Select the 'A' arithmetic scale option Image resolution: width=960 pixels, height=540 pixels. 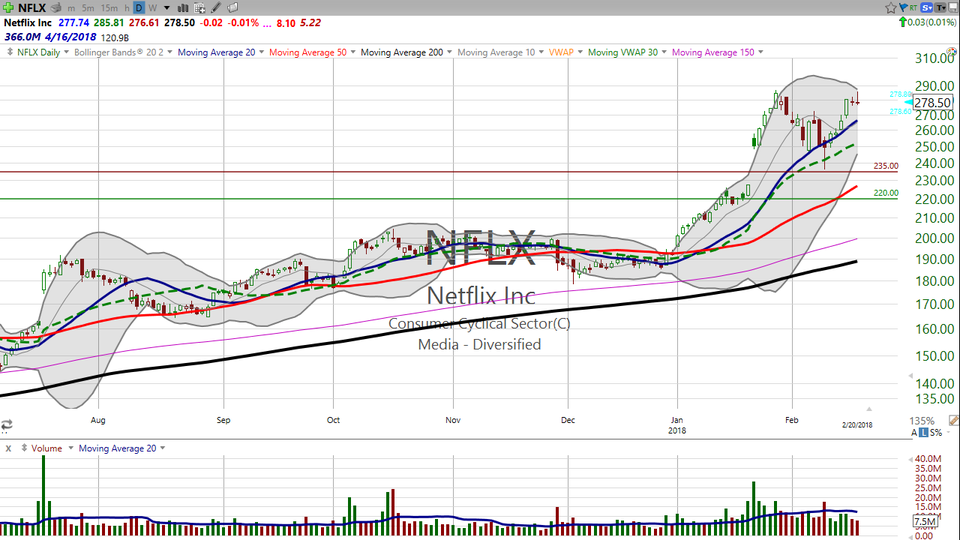pos(915,433)
